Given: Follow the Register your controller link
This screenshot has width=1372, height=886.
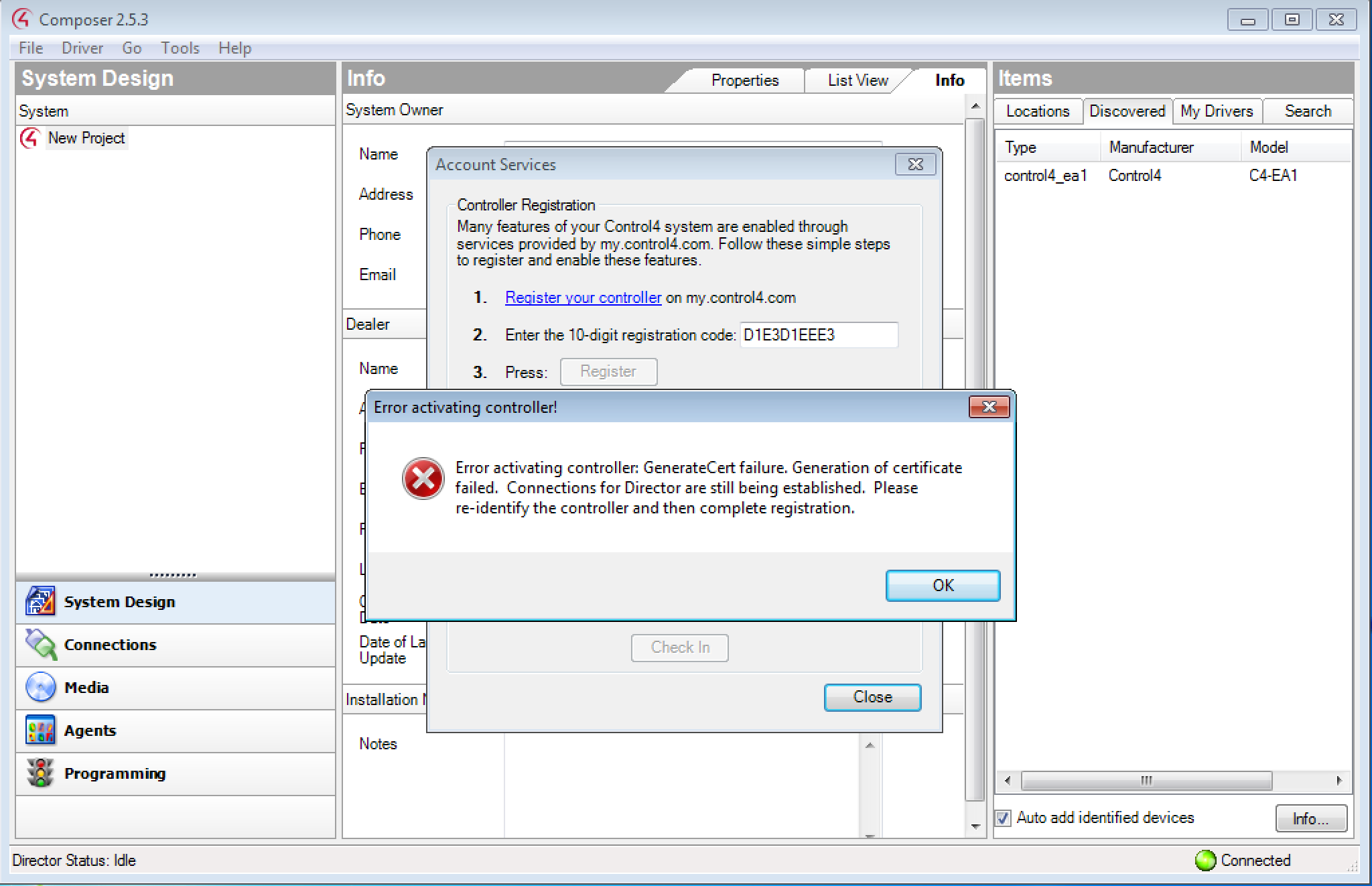Looking at the screenshot, I should tap(583, 298).
